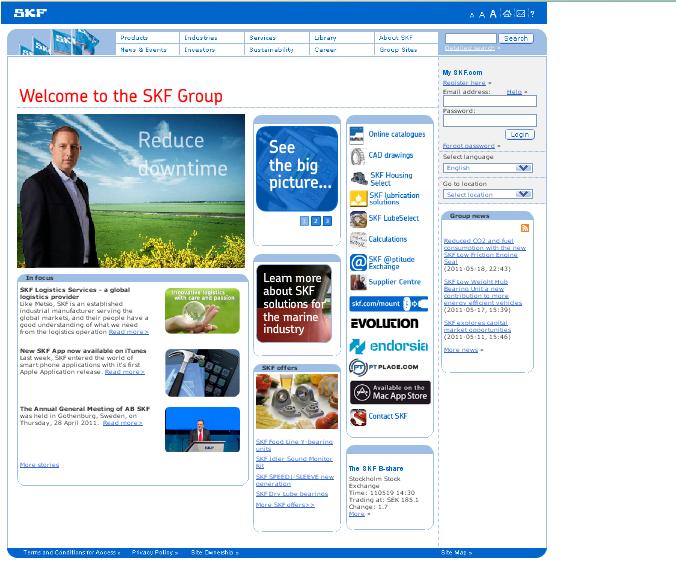The width and height of the screenshot is (676, 563).
Task: Click the Search button
Action: click(516, 39)
